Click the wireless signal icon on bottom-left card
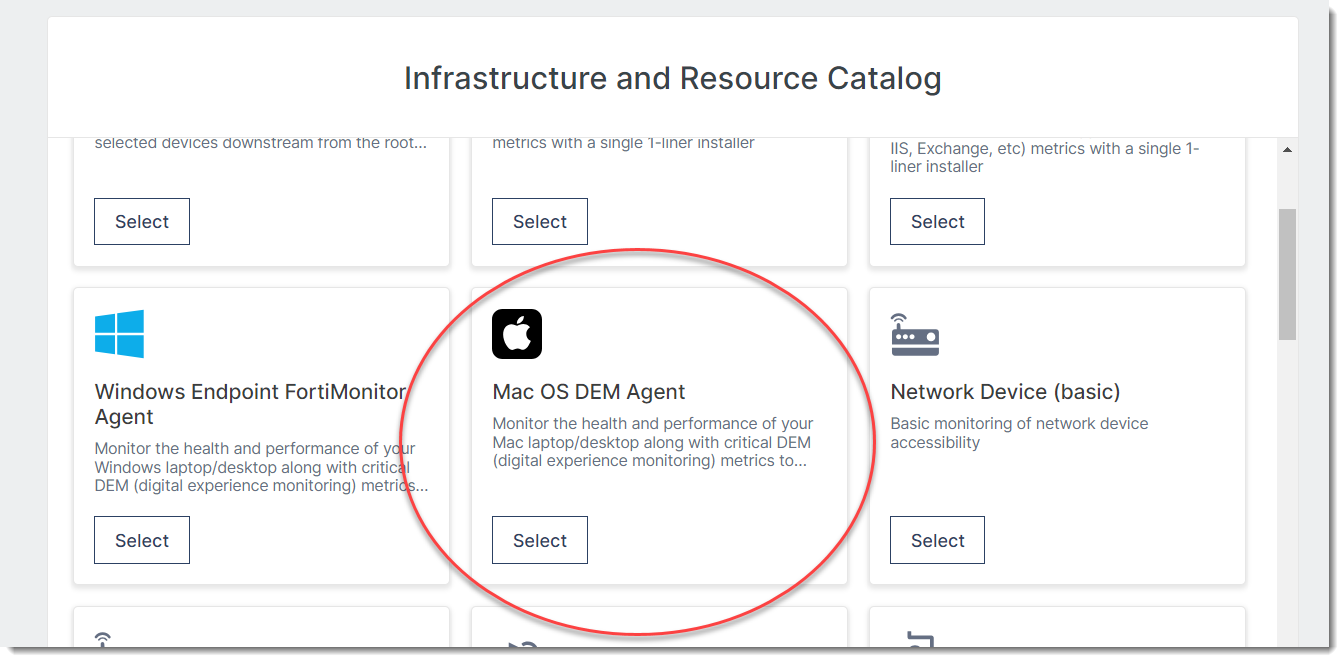This screenshot has height=662, width=1344. (102, 638)
